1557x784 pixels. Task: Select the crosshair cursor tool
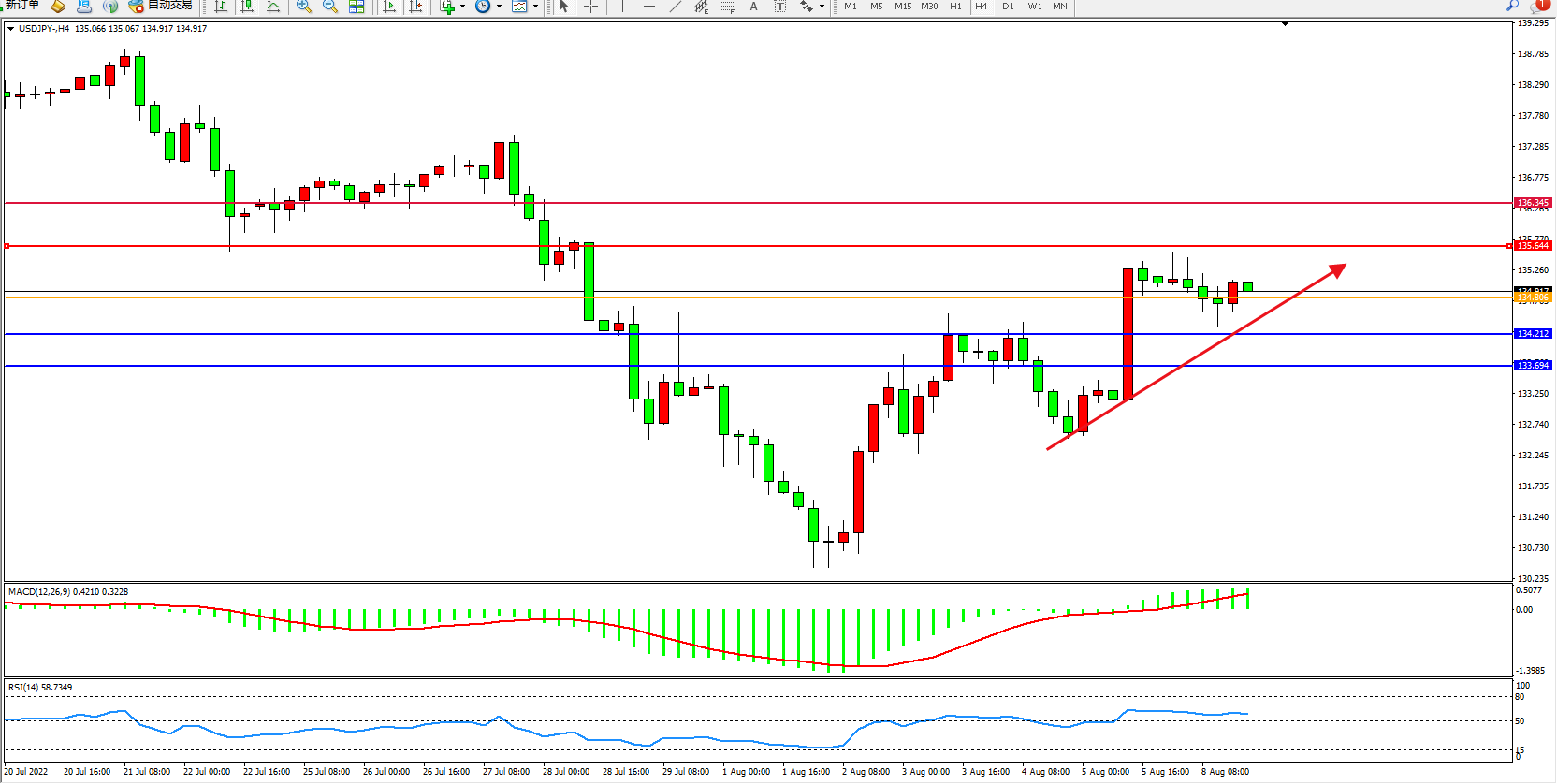591,7
